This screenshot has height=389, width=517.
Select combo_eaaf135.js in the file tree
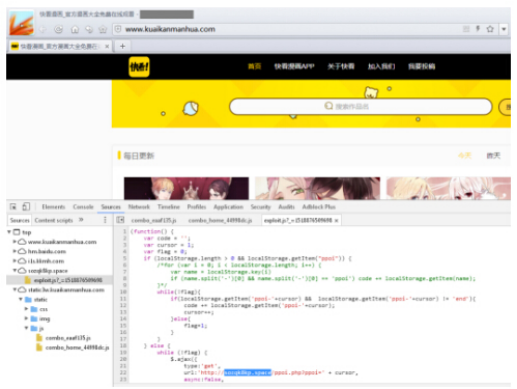click(x=68, y=338)
